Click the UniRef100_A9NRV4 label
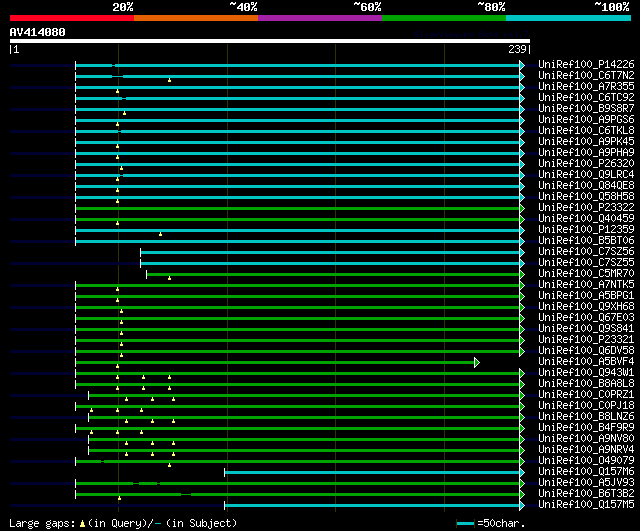640x531 pixels. (x=586, y=450)
